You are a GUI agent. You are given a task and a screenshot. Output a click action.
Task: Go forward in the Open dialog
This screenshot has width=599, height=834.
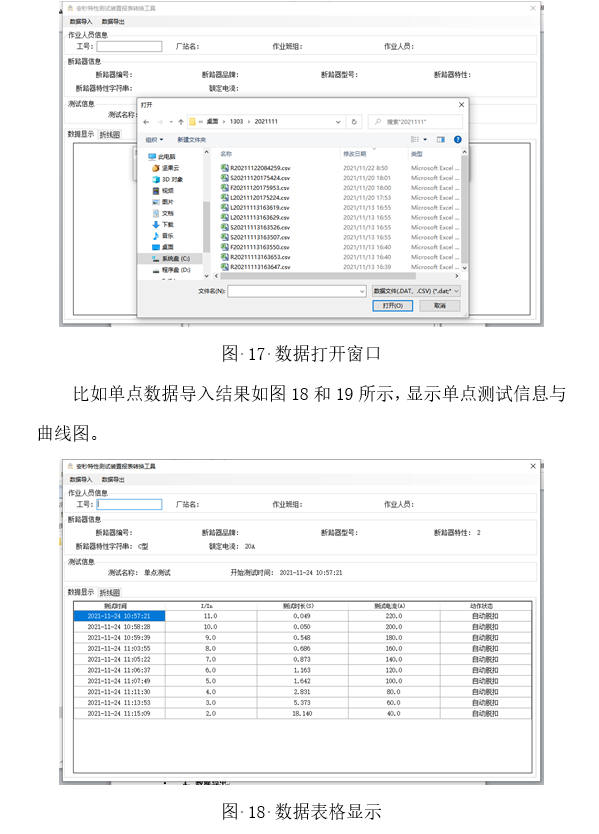click(x=160, y=122)
